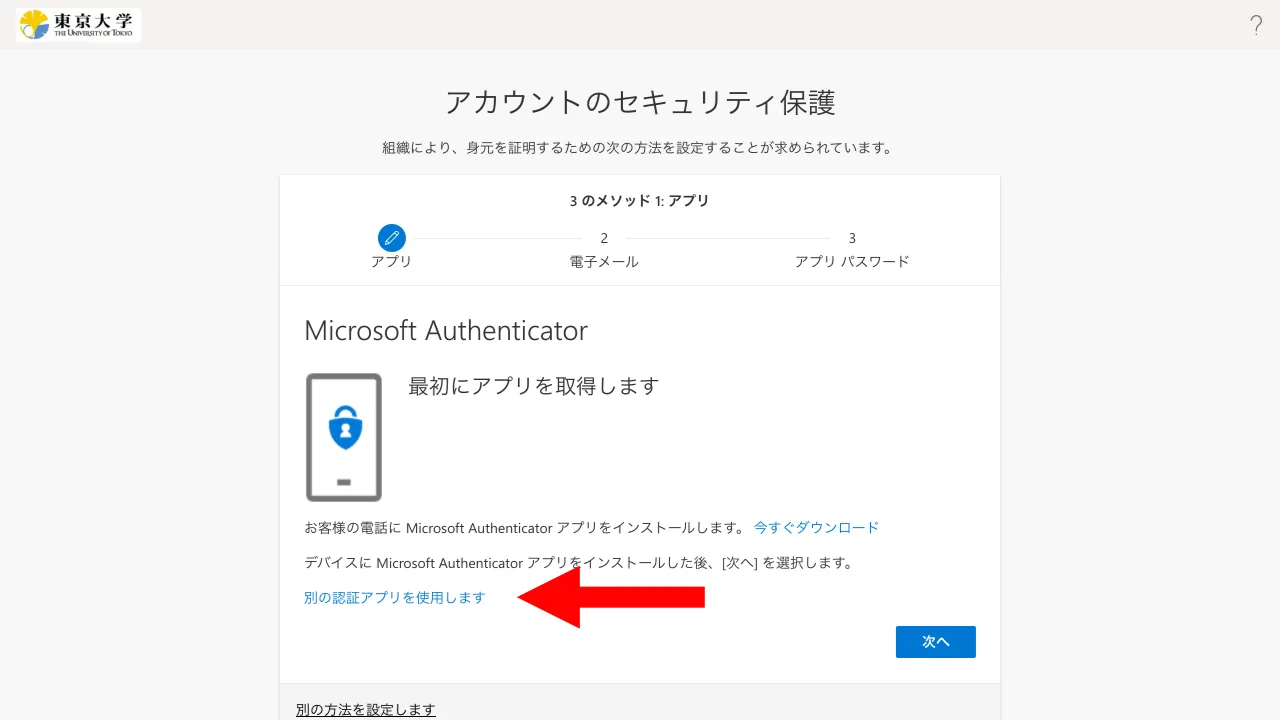
Task: Click the 今すぐダウンロード link
Action: (816, 527)
